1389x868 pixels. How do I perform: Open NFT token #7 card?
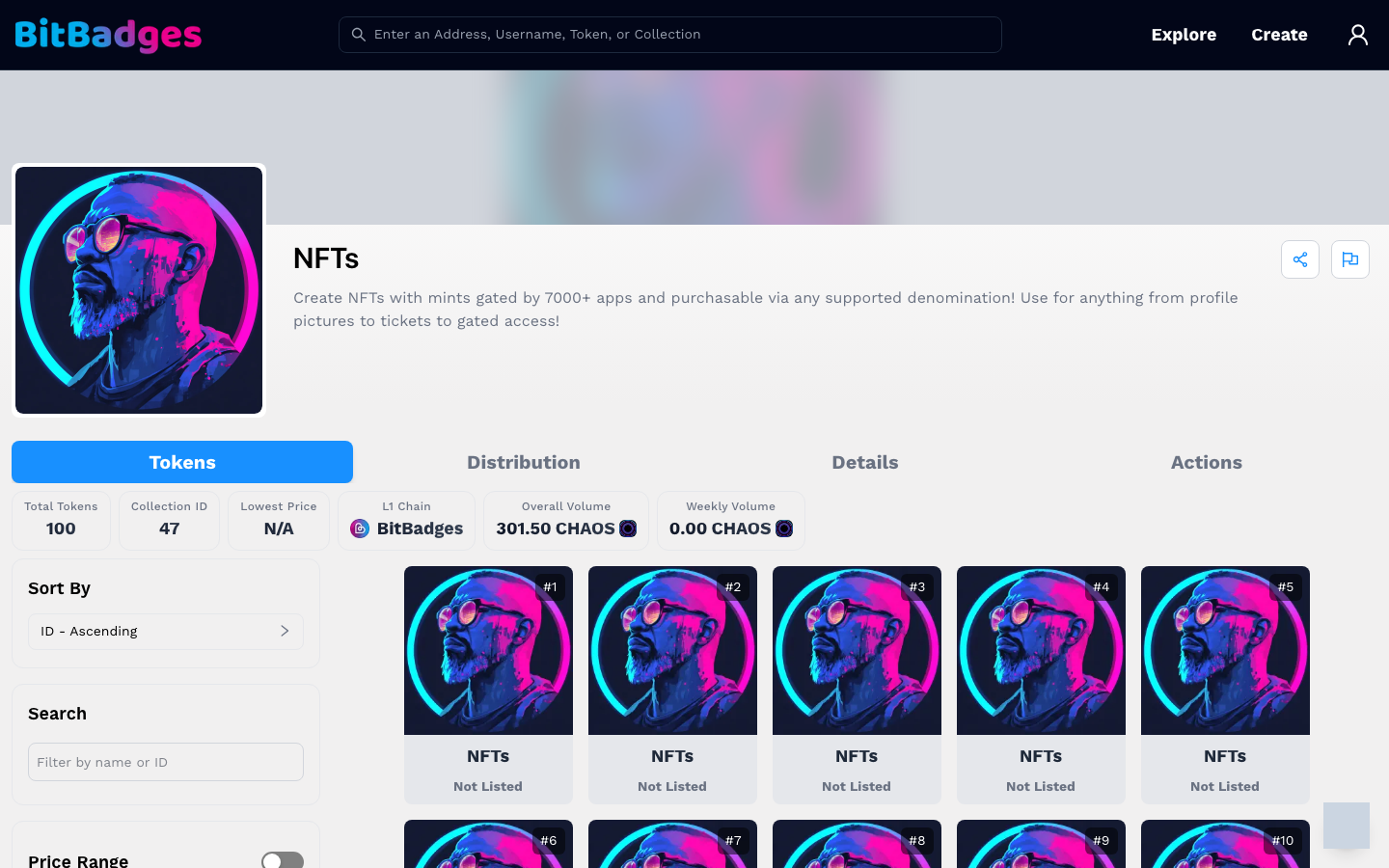(x=672, y=844)
